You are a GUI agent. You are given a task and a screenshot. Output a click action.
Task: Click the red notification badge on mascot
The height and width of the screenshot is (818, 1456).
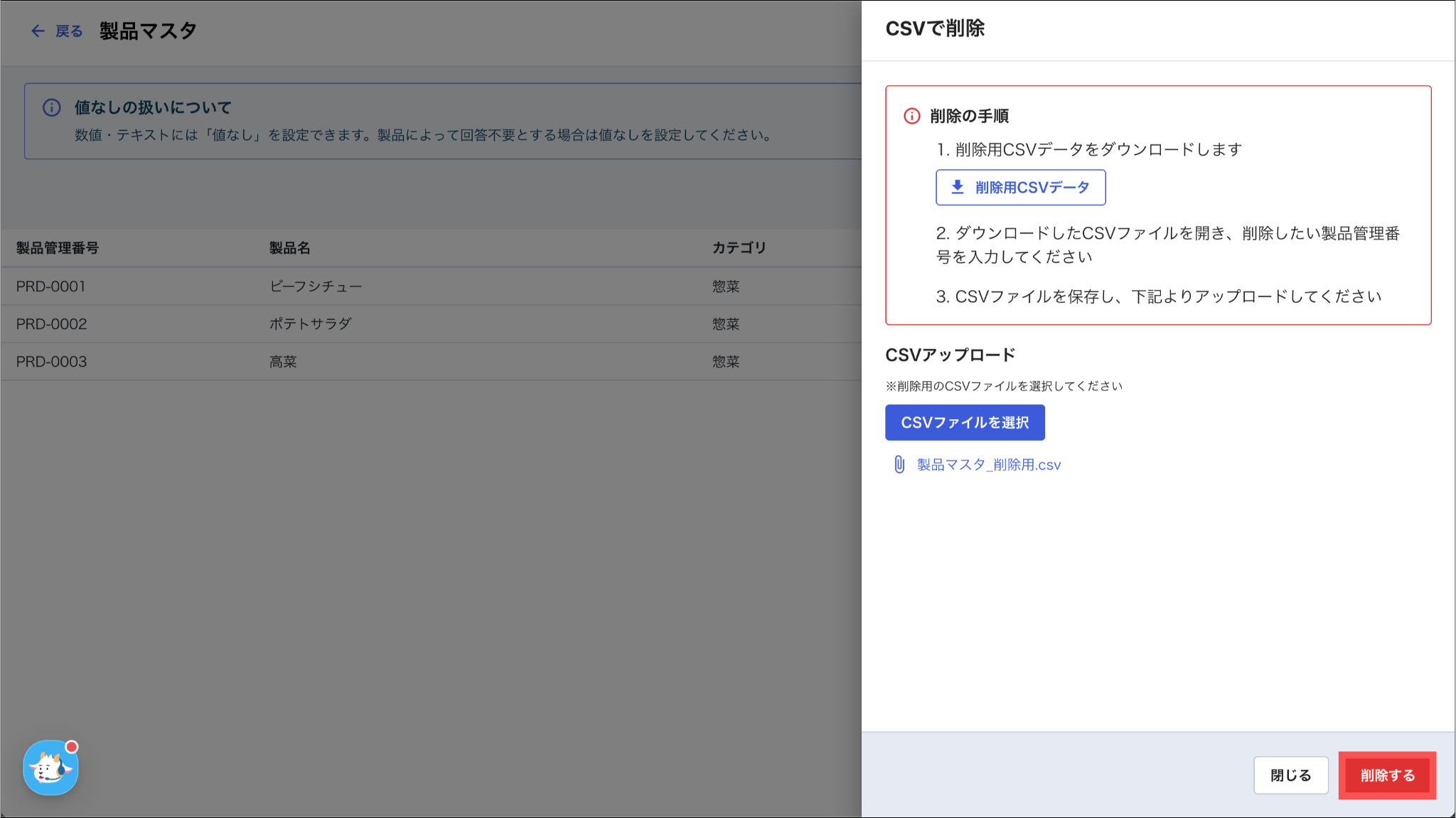coord(71,747)
